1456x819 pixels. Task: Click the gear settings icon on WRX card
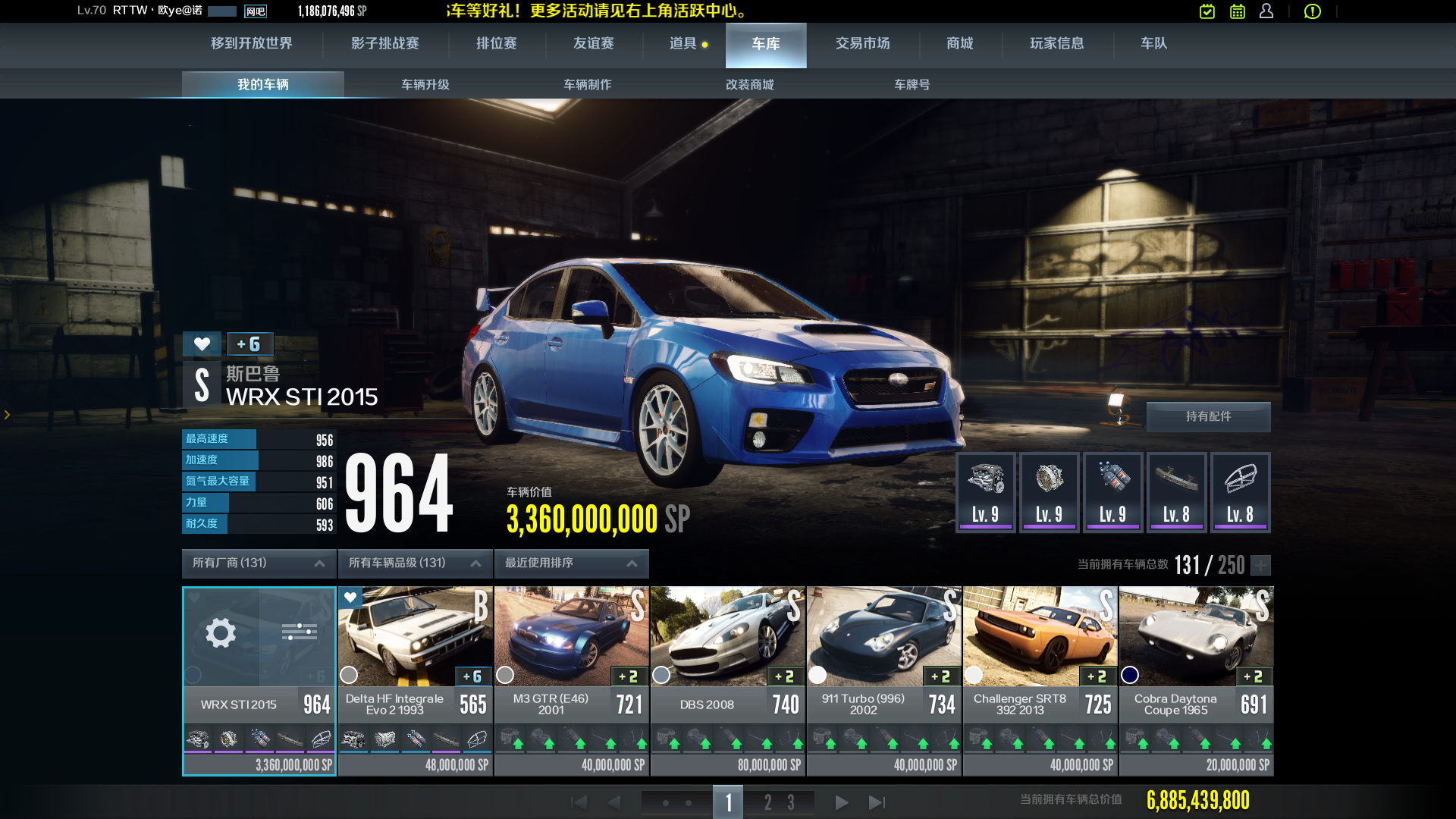(x=221, y=632)
